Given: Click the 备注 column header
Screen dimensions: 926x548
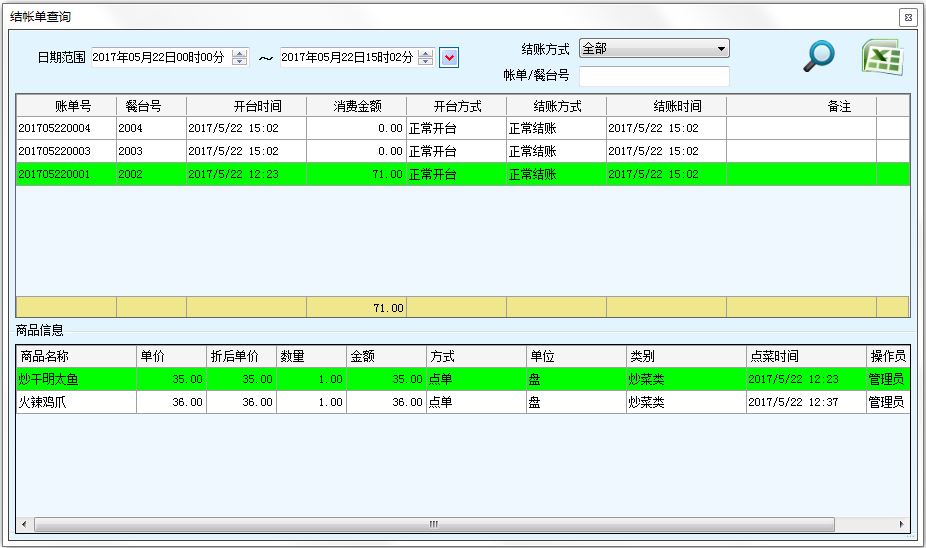Looking at the screenshot, I should (x=801, y=106).
